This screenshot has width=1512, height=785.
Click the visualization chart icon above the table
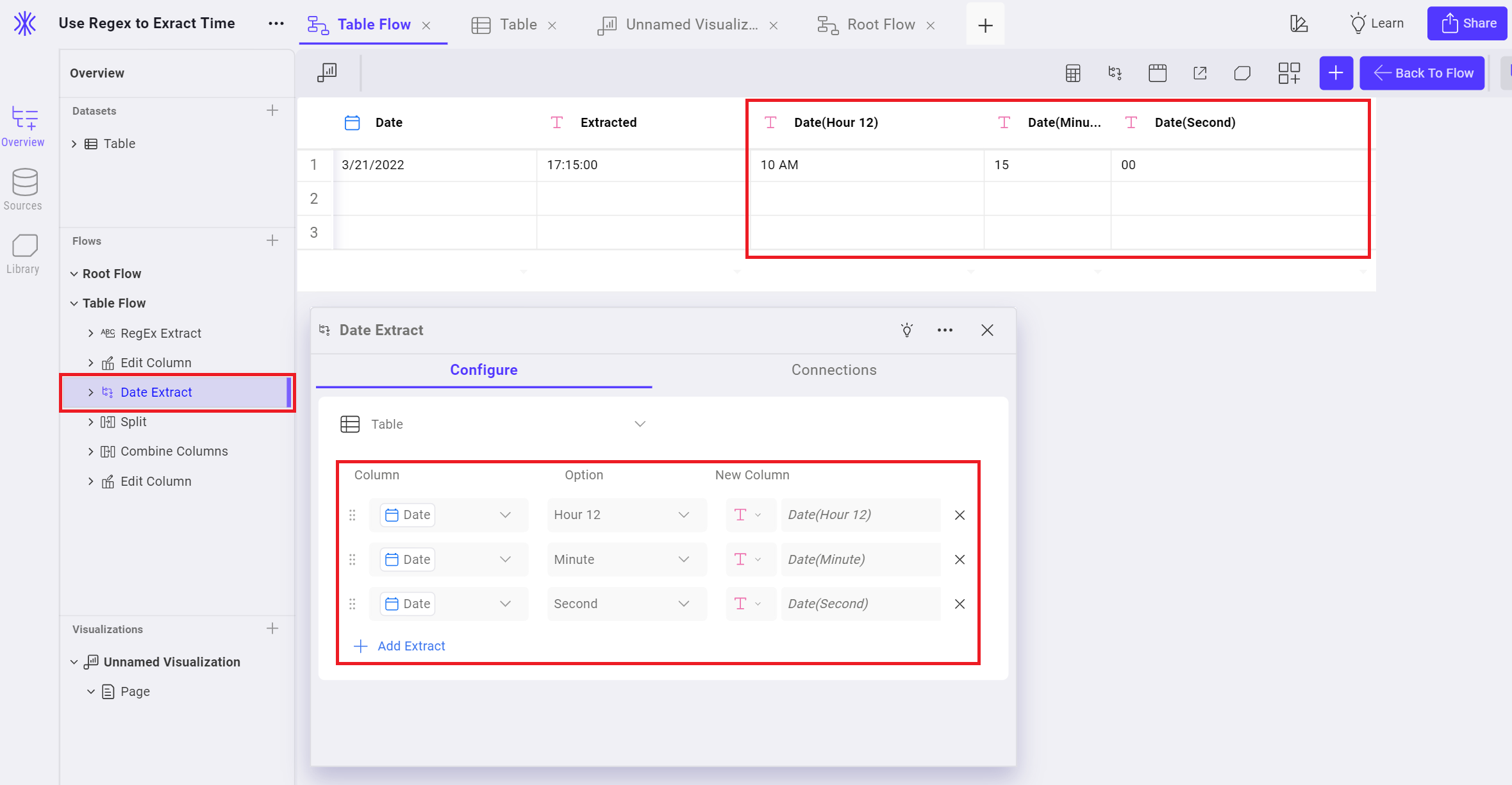327,72
